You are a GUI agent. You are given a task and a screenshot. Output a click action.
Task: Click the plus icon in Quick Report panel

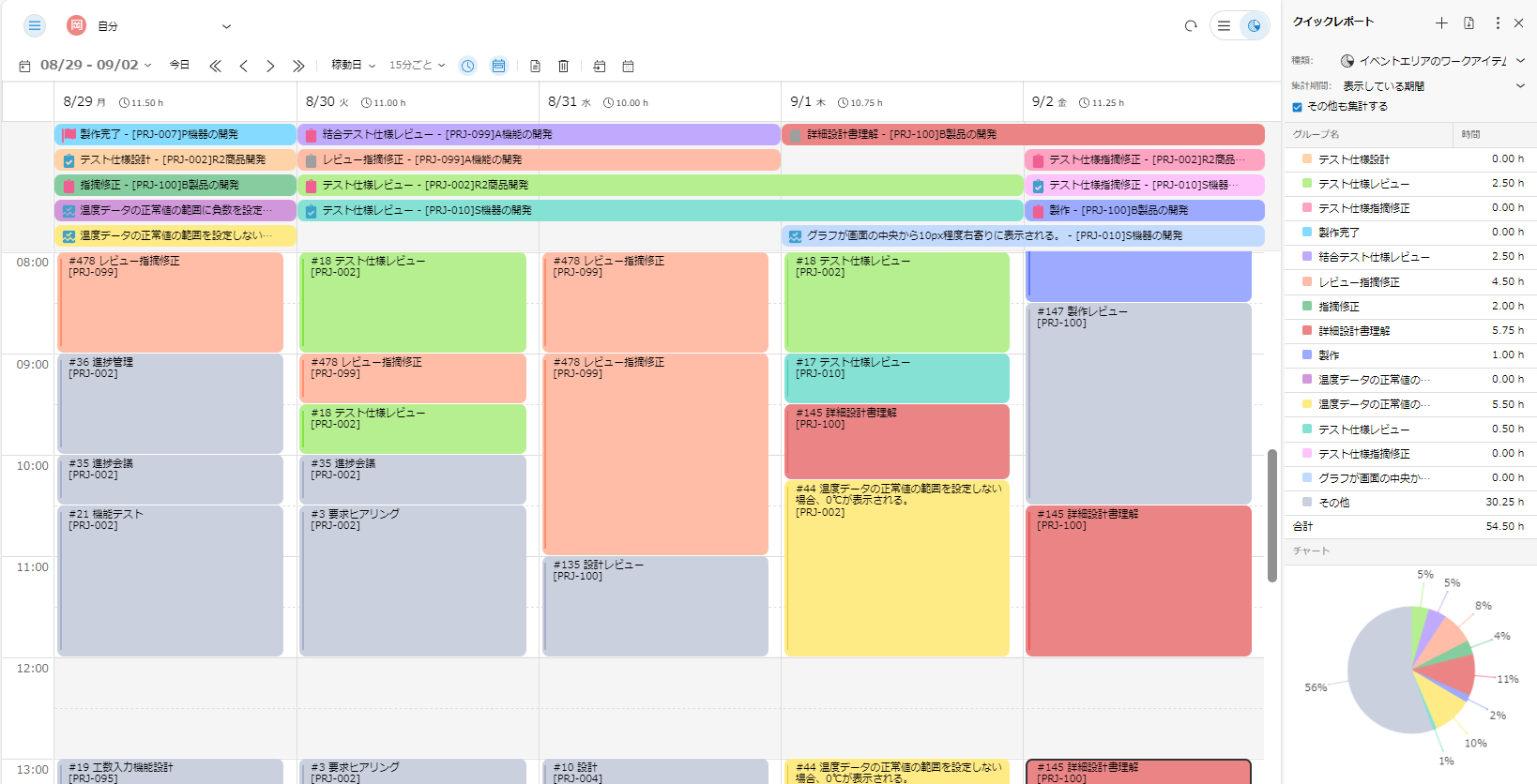(x=1441, y=23)
